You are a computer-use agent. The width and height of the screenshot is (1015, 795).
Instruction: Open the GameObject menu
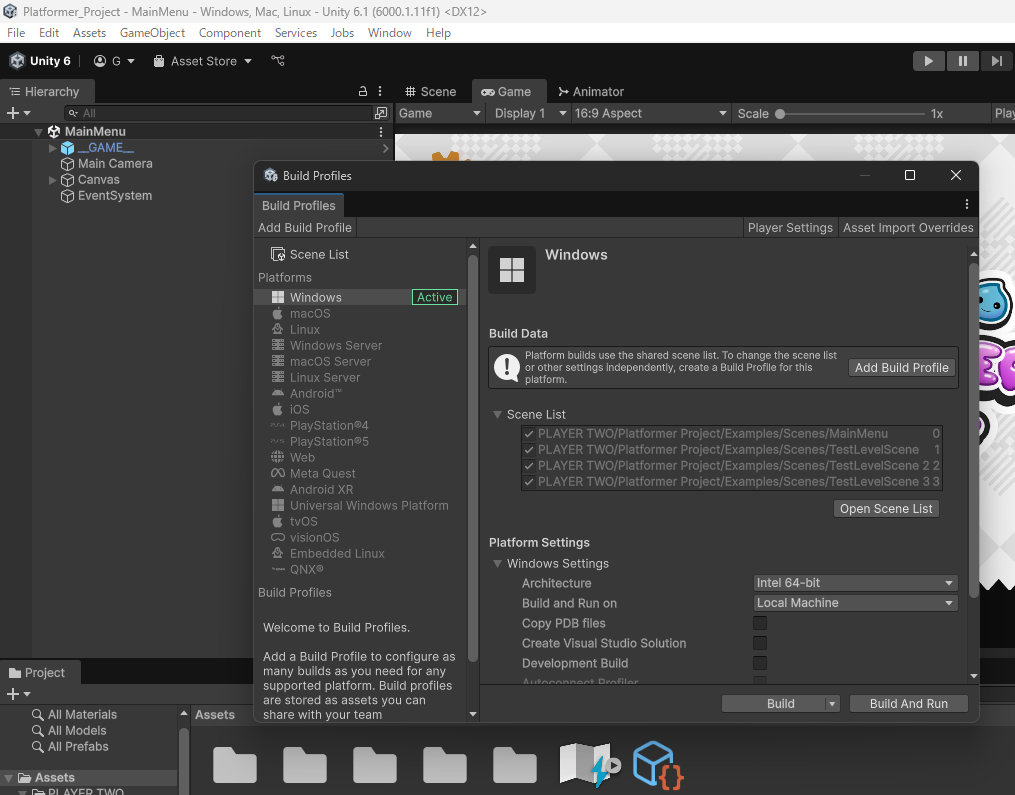[x=152, y=32]
